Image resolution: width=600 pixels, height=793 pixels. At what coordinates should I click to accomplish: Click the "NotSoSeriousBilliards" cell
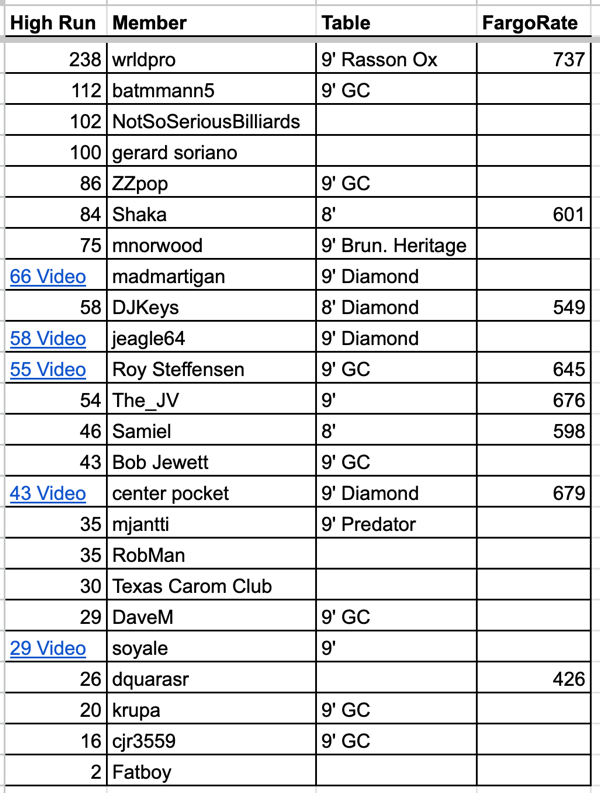coord(207,122)
